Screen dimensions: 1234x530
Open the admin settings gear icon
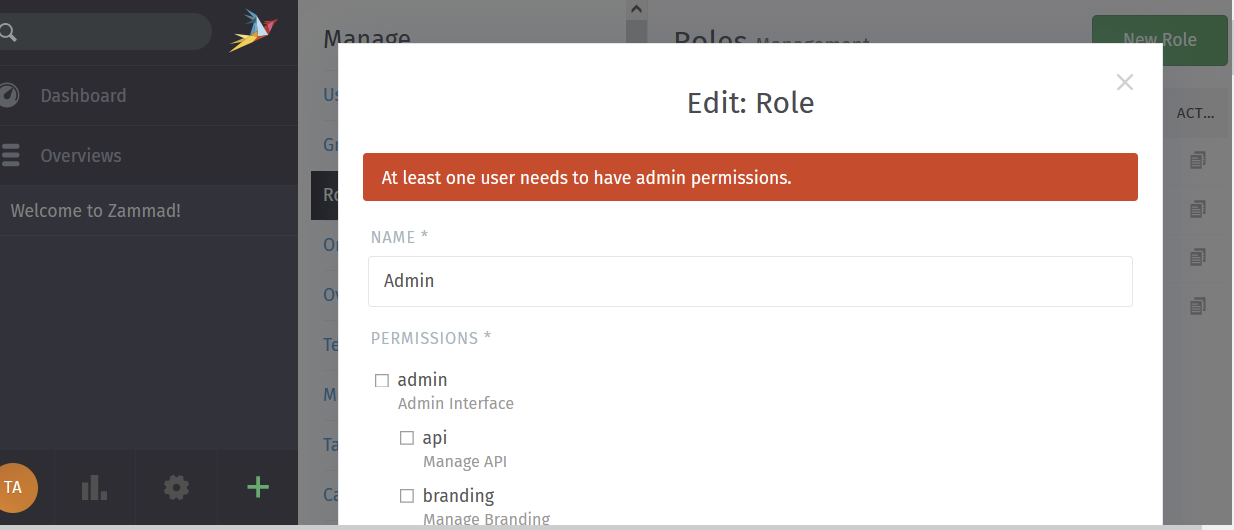coord(176,487)
